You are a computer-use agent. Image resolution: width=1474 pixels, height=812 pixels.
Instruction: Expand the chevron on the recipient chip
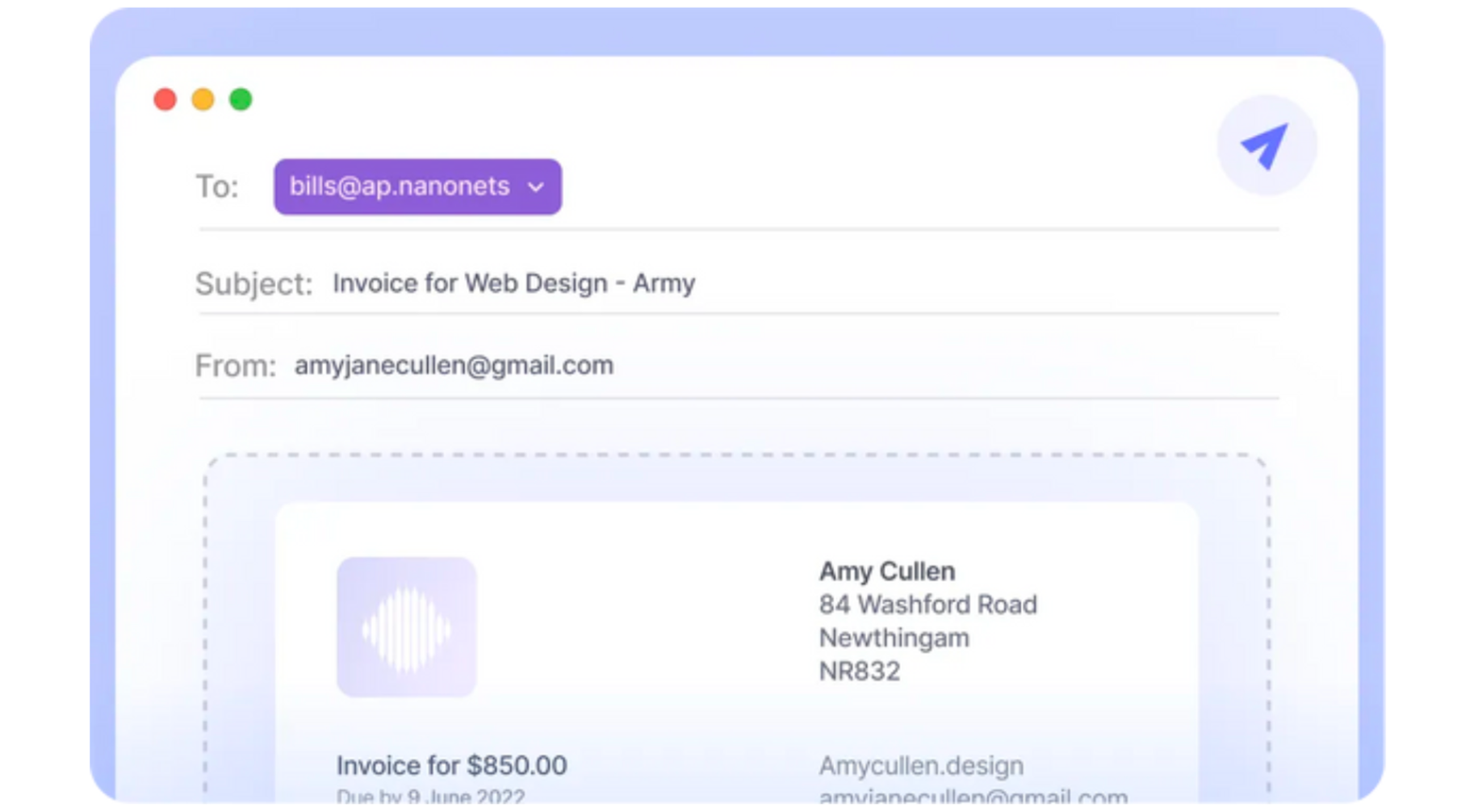pyautogui.click(x=536, y=187)
